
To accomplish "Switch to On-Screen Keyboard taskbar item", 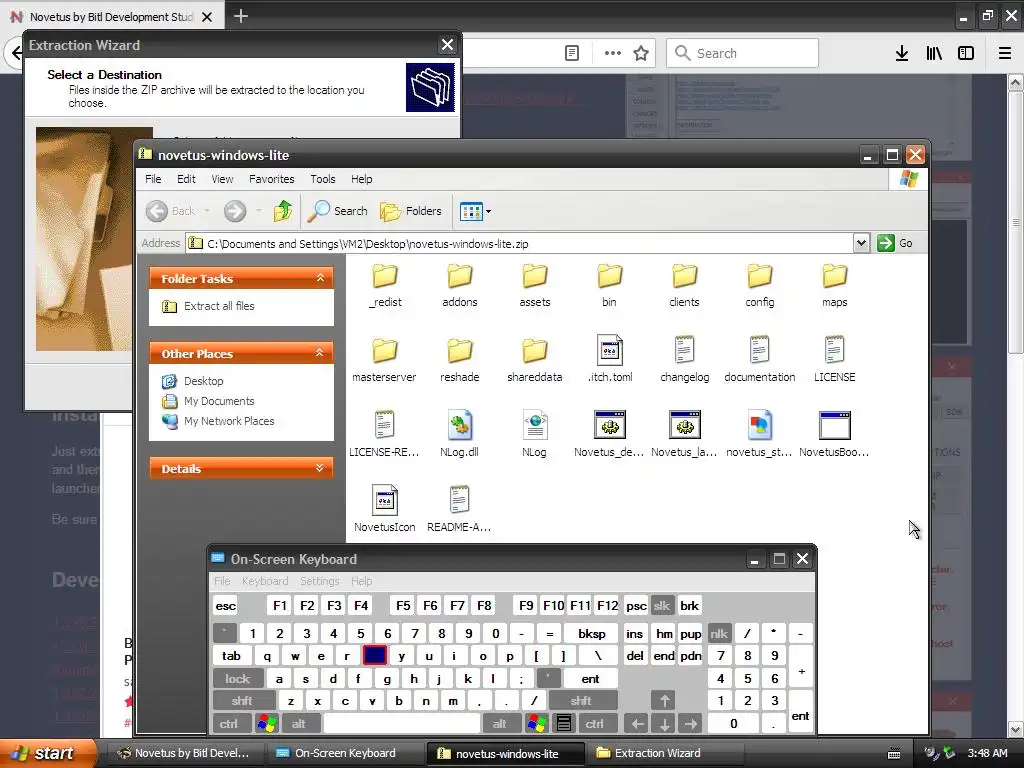I will click(x=345, y=753).
